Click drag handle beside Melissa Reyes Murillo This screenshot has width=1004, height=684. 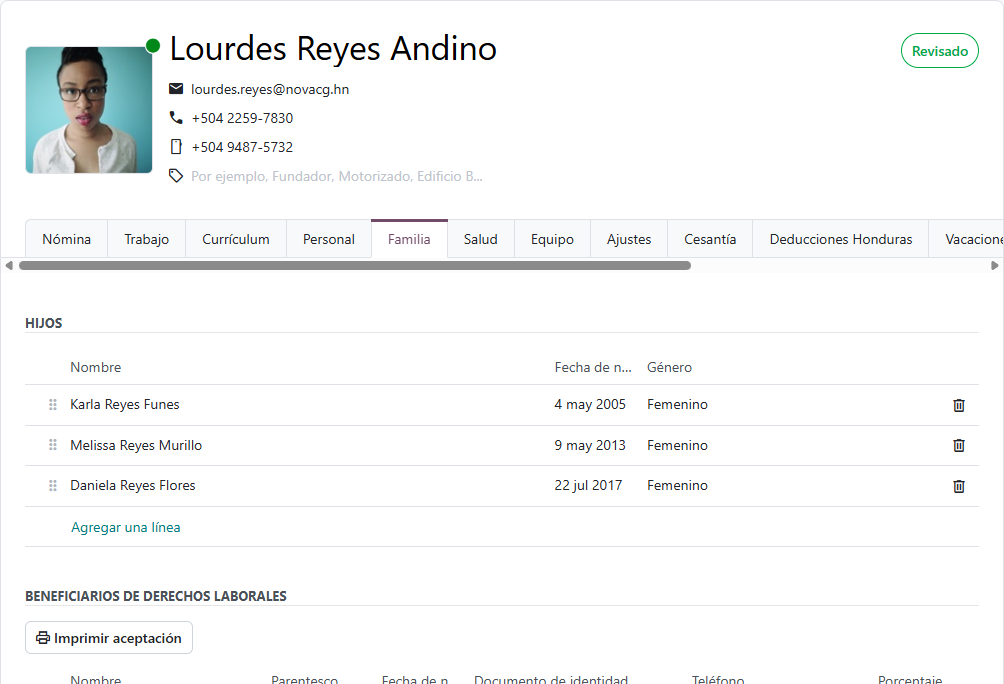(x=53, y=444)
